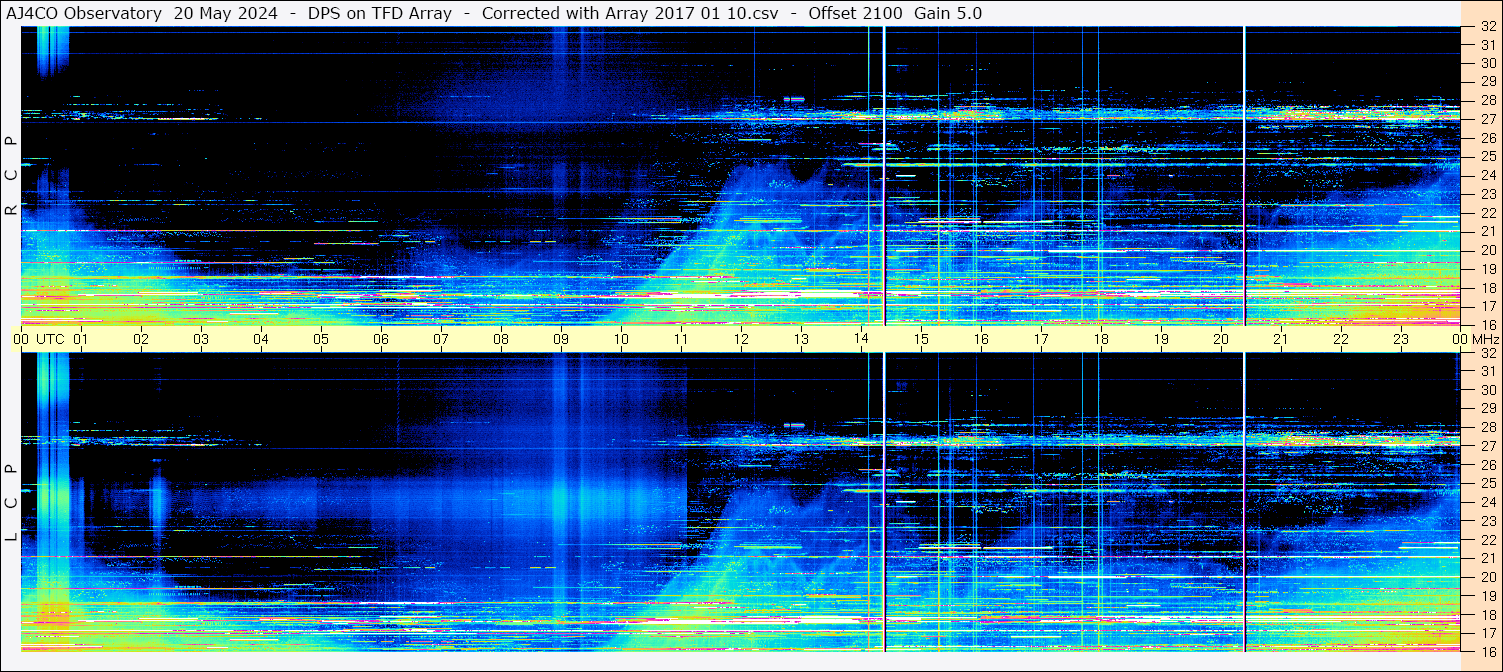Click the 20 May 2024 date in header
Viewport: 1503px width, 672px height.
pos(226,13)
